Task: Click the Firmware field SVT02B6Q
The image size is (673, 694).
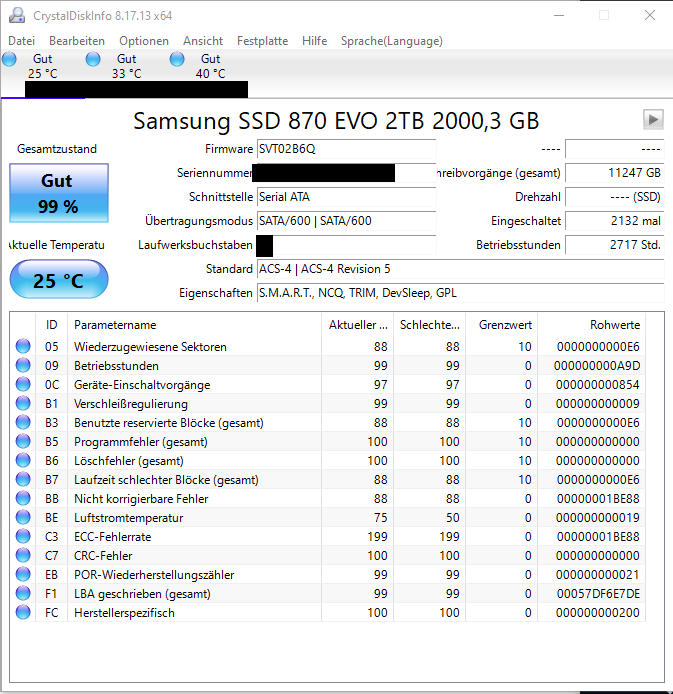Action: point(346,149)
